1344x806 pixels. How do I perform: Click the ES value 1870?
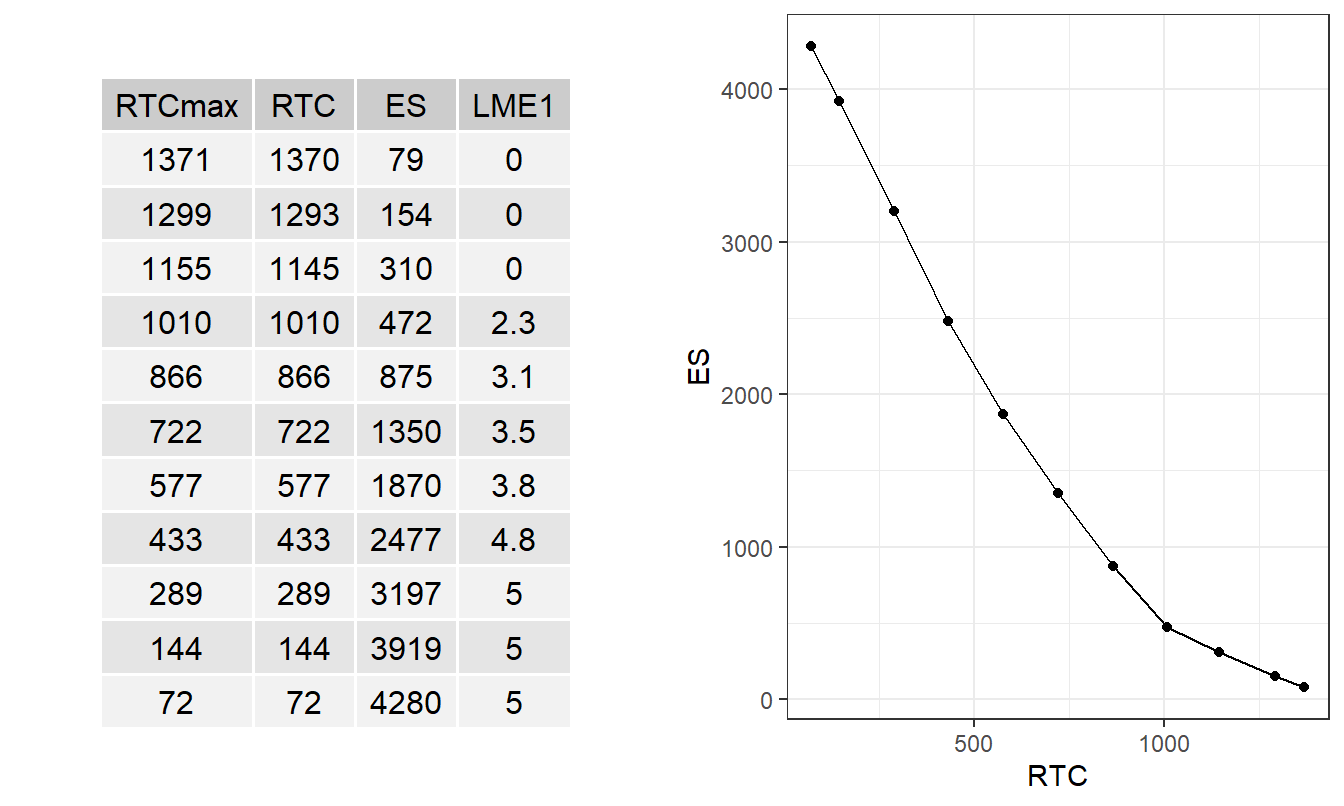[x=406, y=485]
